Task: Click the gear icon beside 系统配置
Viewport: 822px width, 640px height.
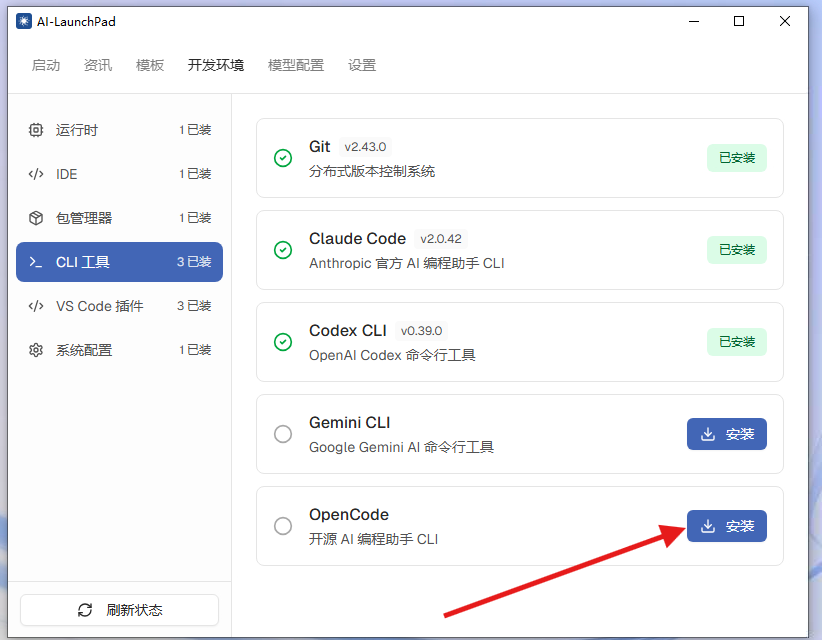Action: [36, 350]
